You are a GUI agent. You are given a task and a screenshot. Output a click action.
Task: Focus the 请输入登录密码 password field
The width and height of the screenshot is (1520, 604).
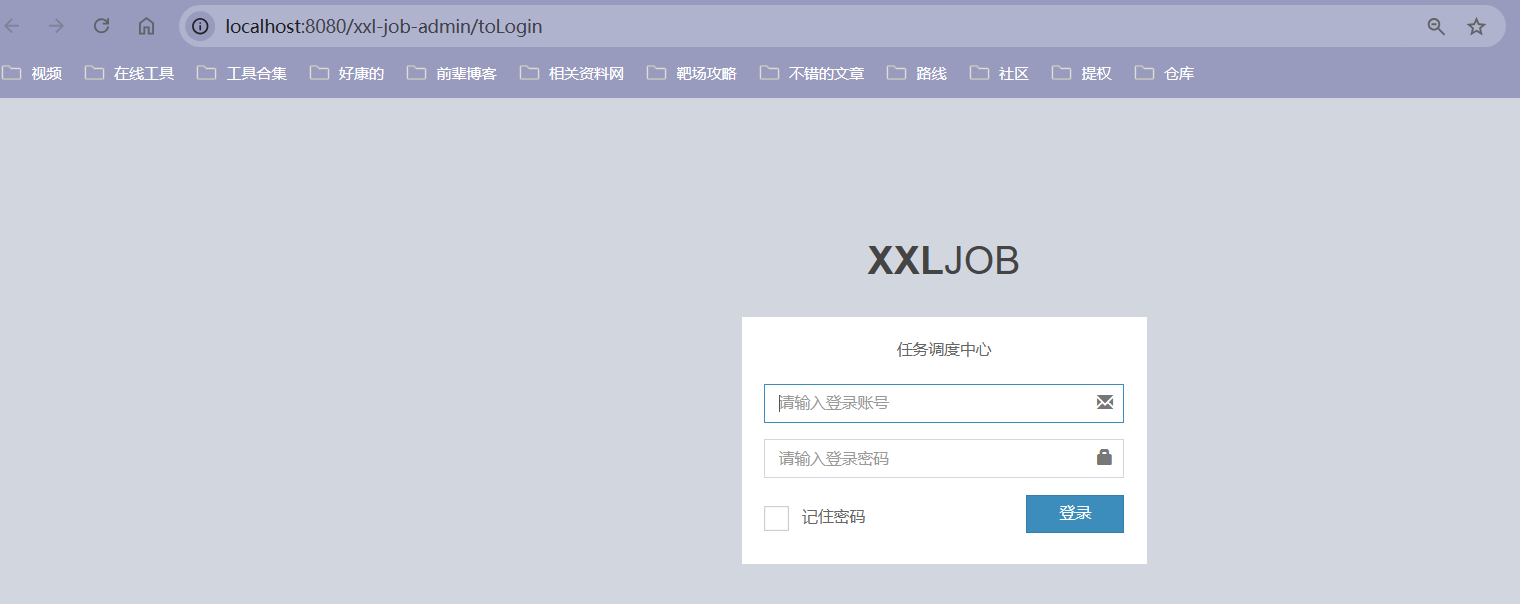click(x=943, y=459)
